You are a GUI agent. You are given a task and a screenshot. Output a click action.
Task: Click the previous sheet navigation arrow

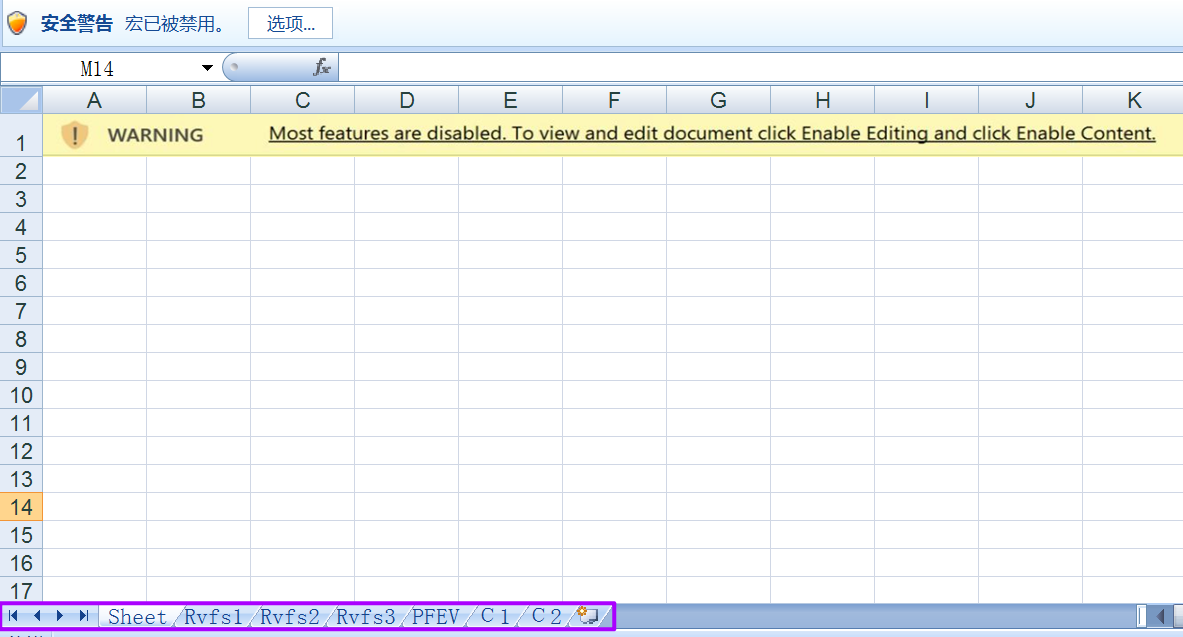pyautogui.click(x=36, y=616)
